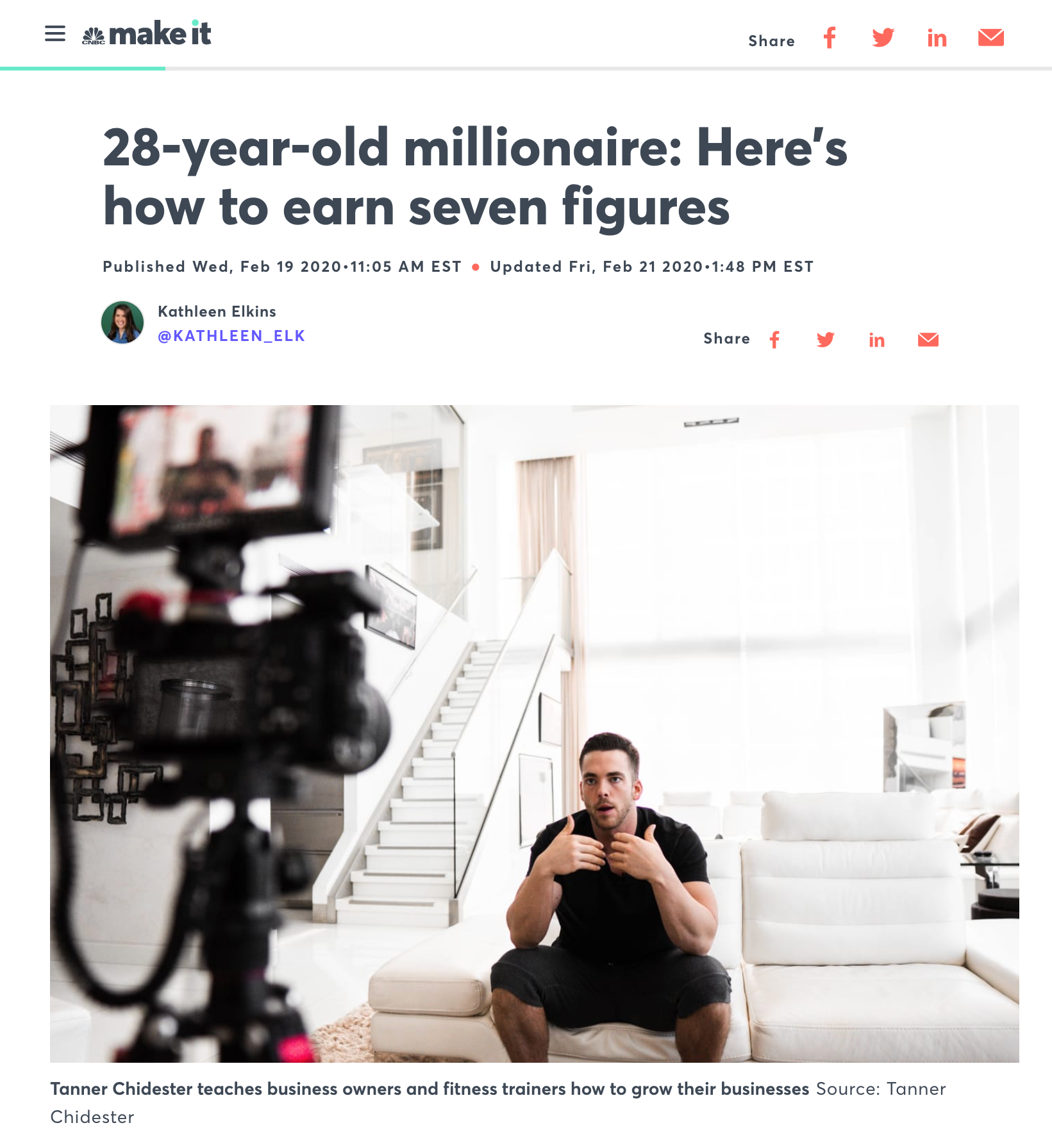
Task: Share on Facebook from the top header bar
Action: pyautogui.click(x=830, y=38)
